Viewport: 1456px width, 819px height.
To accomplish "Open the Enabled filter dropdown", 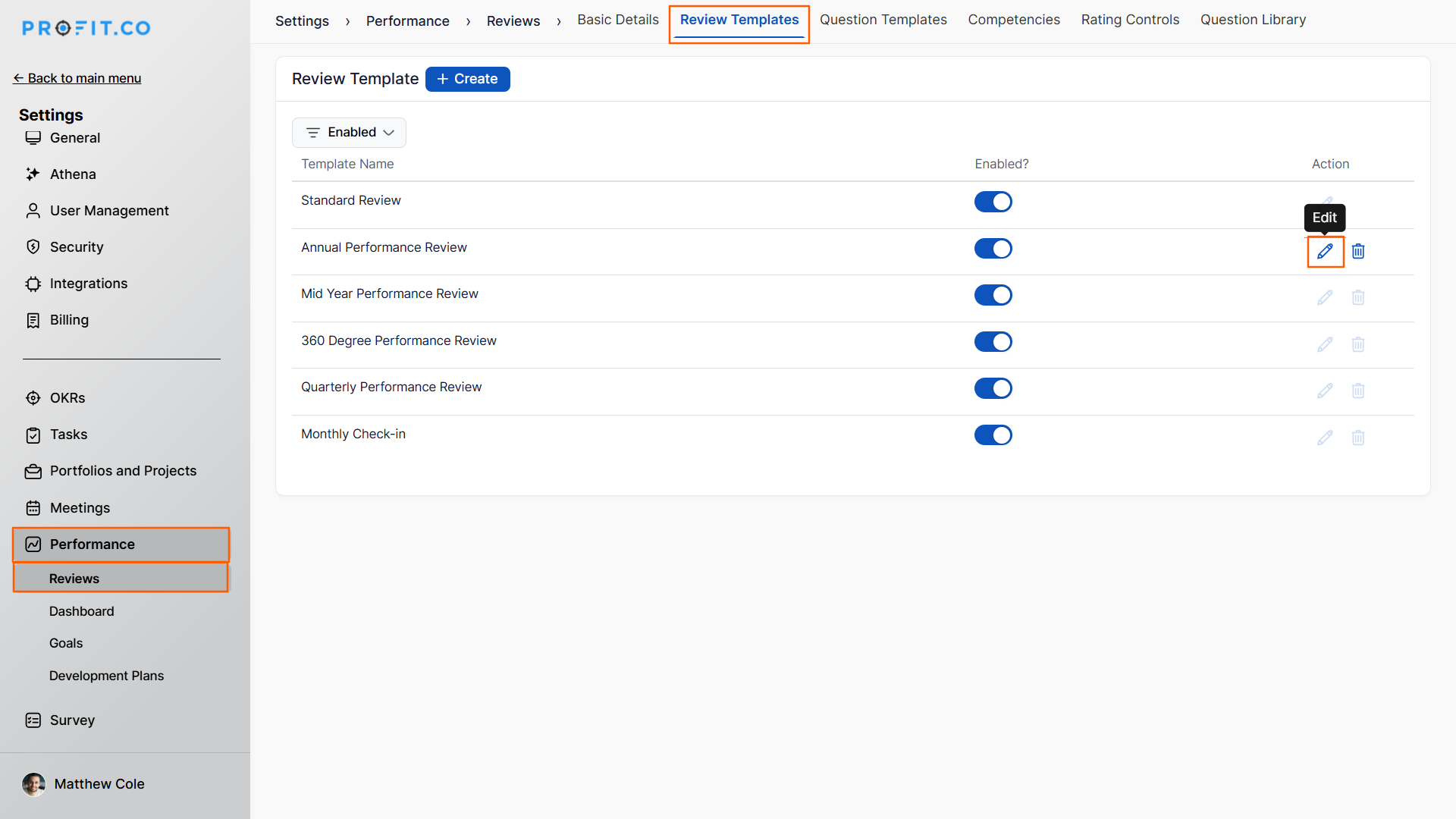I will (x=349, y=133).
